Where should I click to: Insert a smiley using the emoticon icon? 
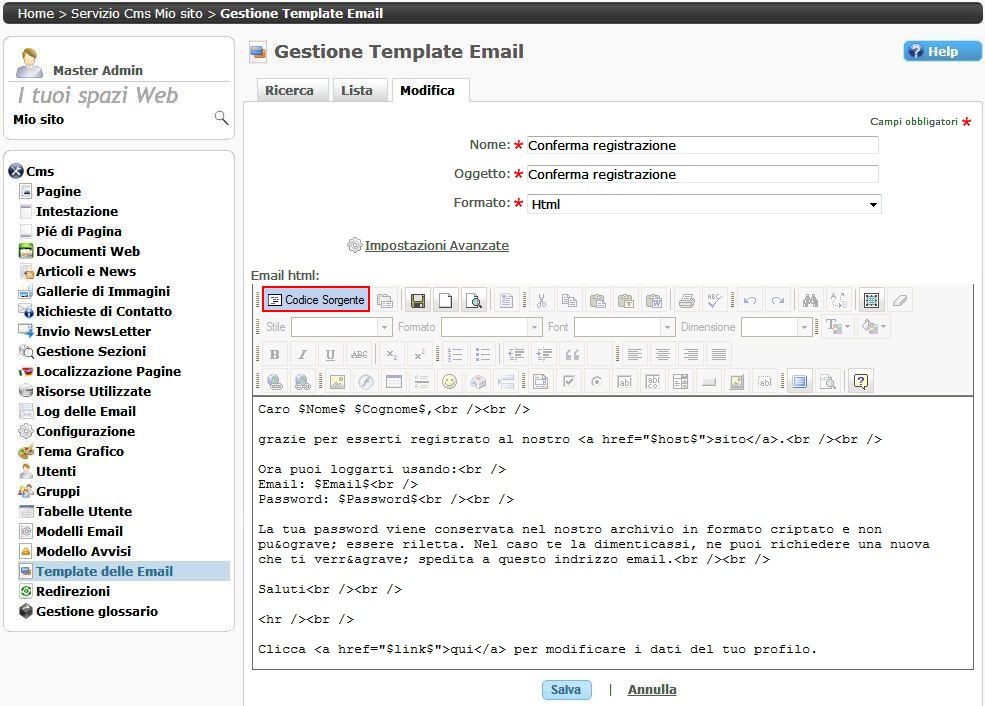pyautogui.click(x=449, y=381)
